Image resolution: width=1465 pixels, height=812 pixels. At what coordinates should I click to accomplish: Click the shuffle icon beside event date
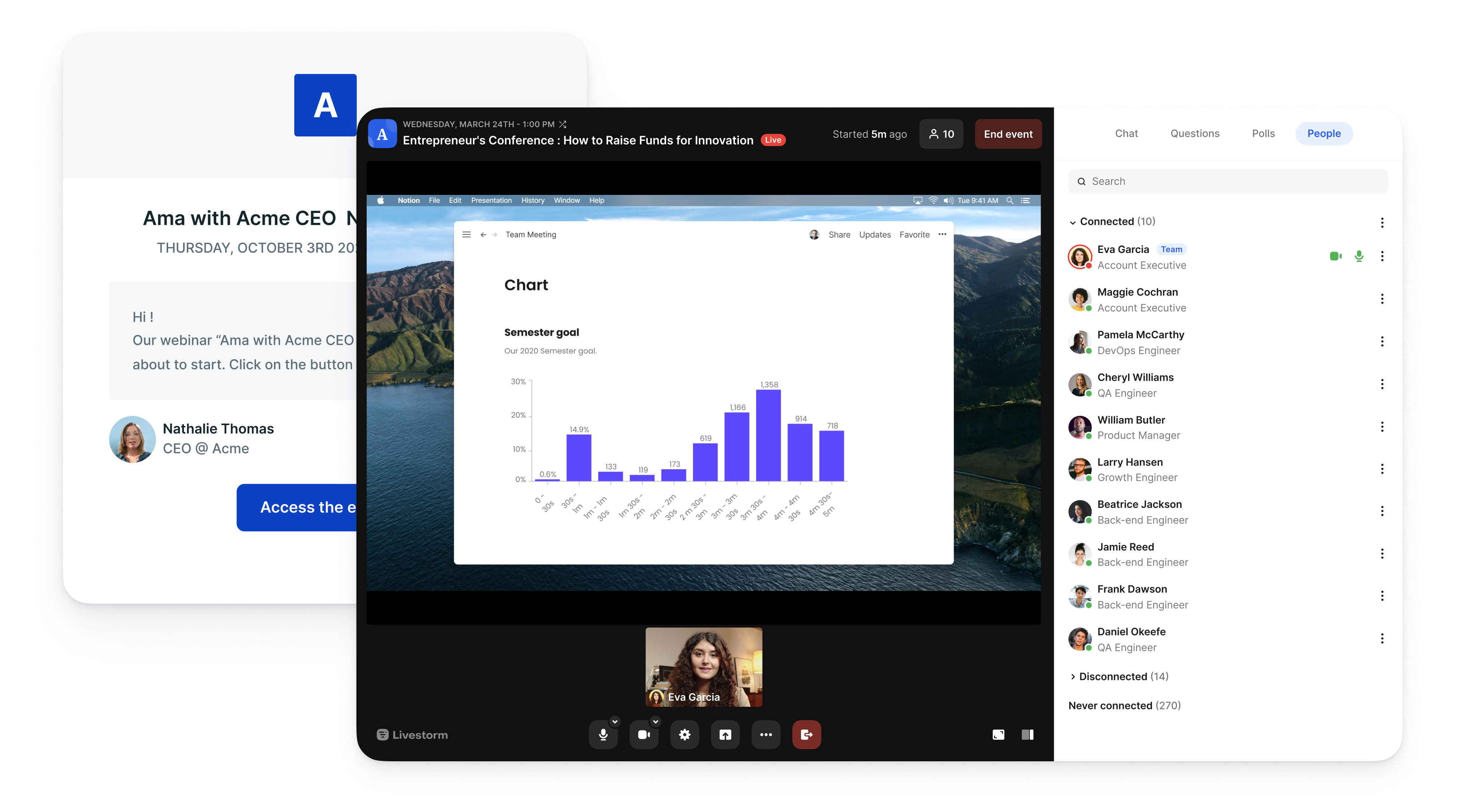click(562, 124)
